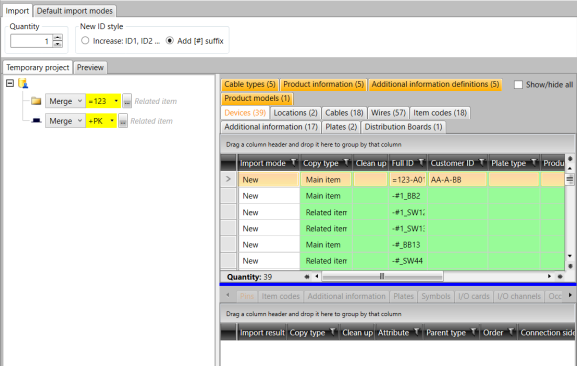The height and width of the screenshot is (366, 577).
Task: Click the location icon beside +PK
Action: click(36, 121)
